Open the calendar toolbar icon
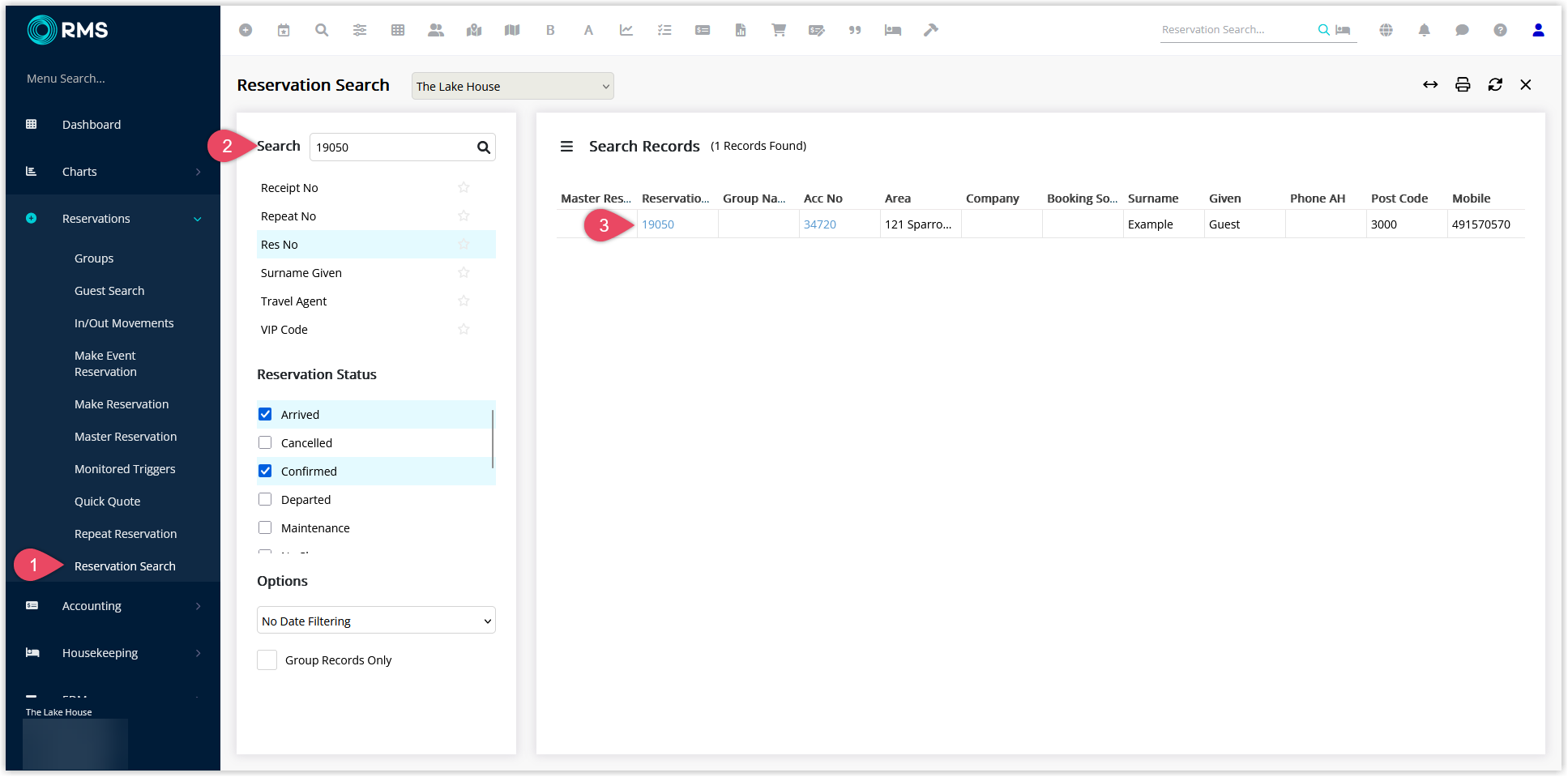 click(284, 30)
